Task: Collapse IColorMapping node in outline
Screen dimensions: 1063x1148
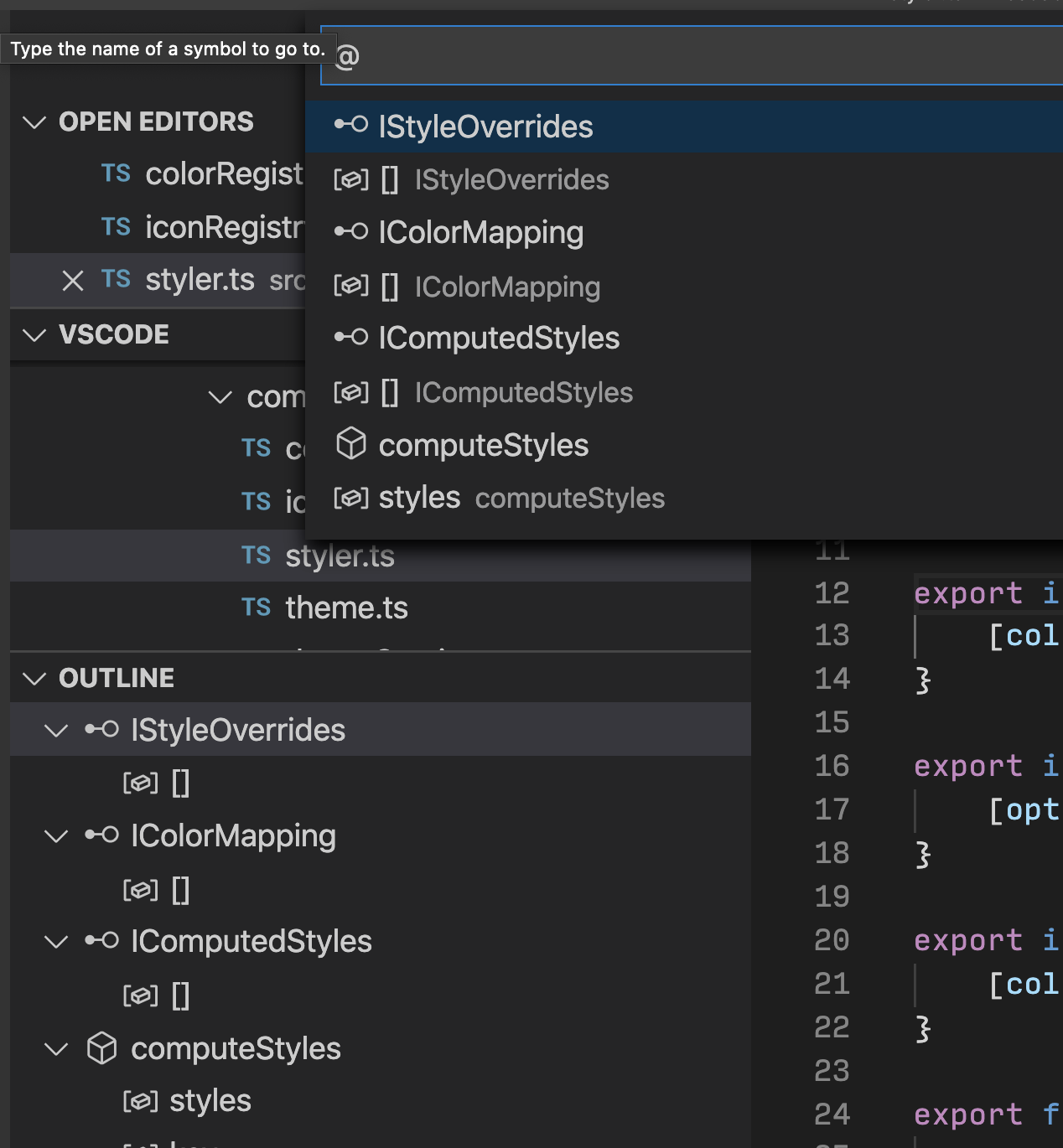Action: 56,836
